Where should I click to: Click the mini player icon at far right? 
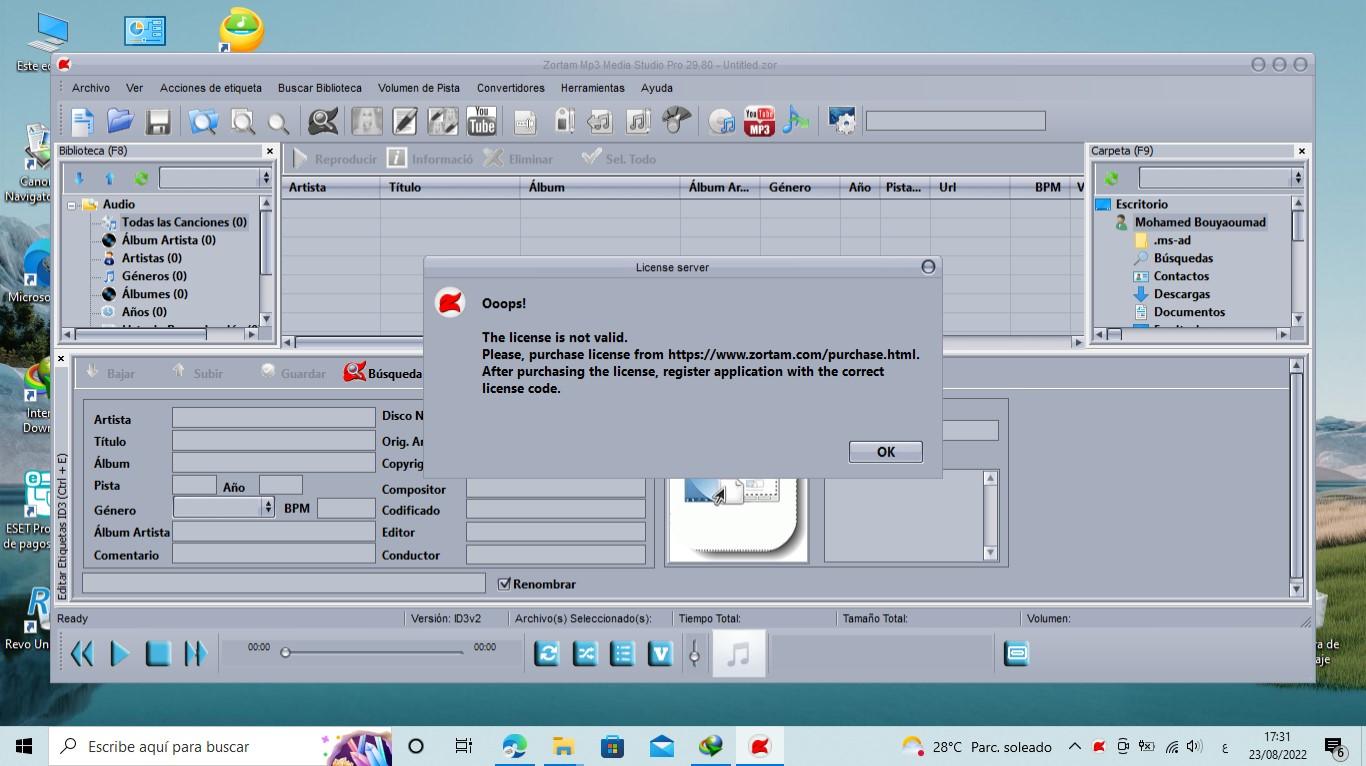[1016, 654]
